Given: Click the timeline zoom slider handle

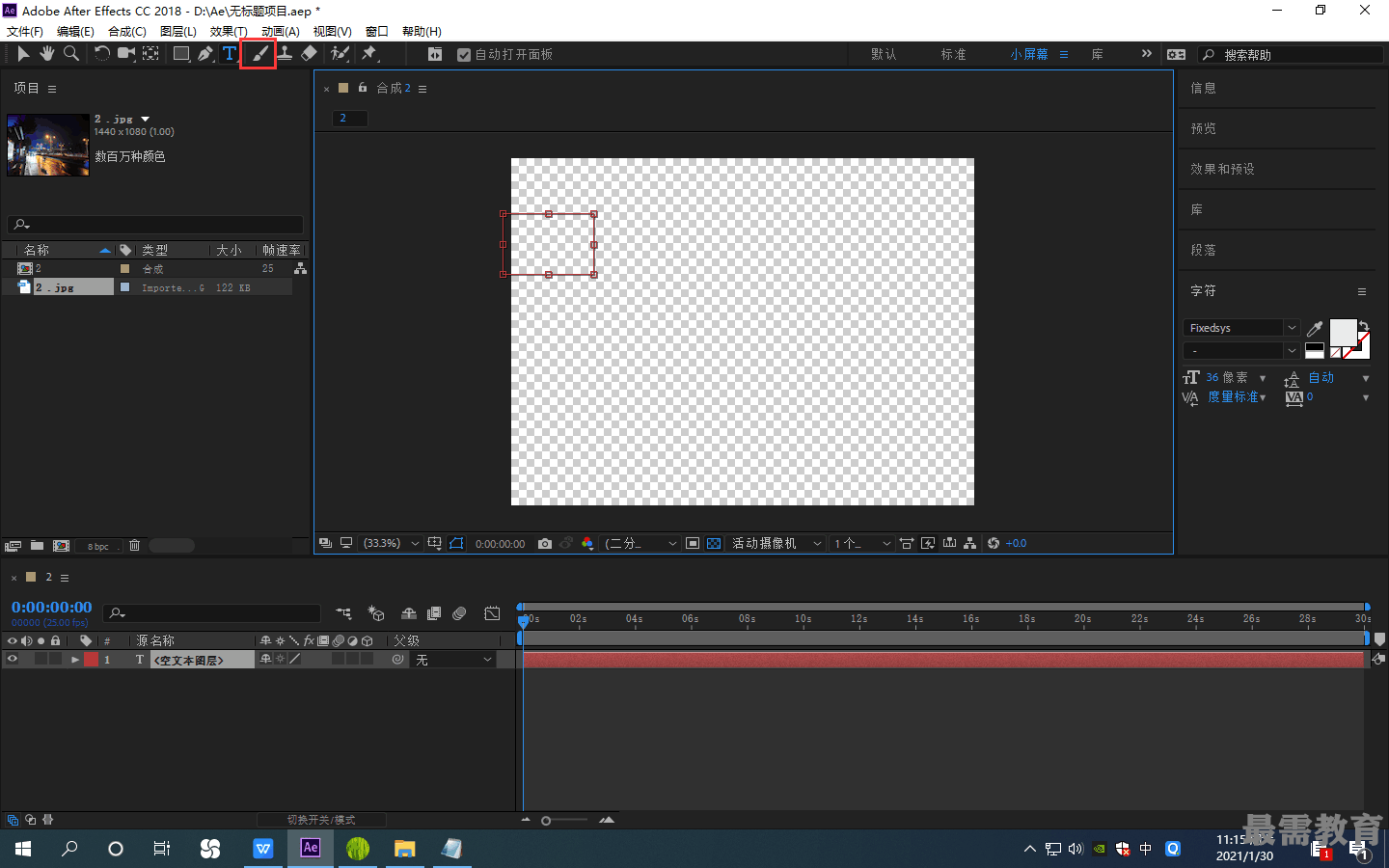Looking at the screenshot, I should [x=546, y=821].
